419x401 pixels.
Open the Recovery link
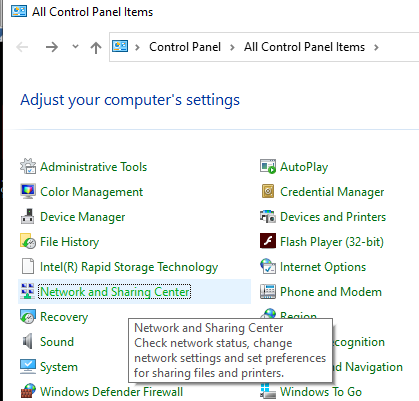coord(64,317)
